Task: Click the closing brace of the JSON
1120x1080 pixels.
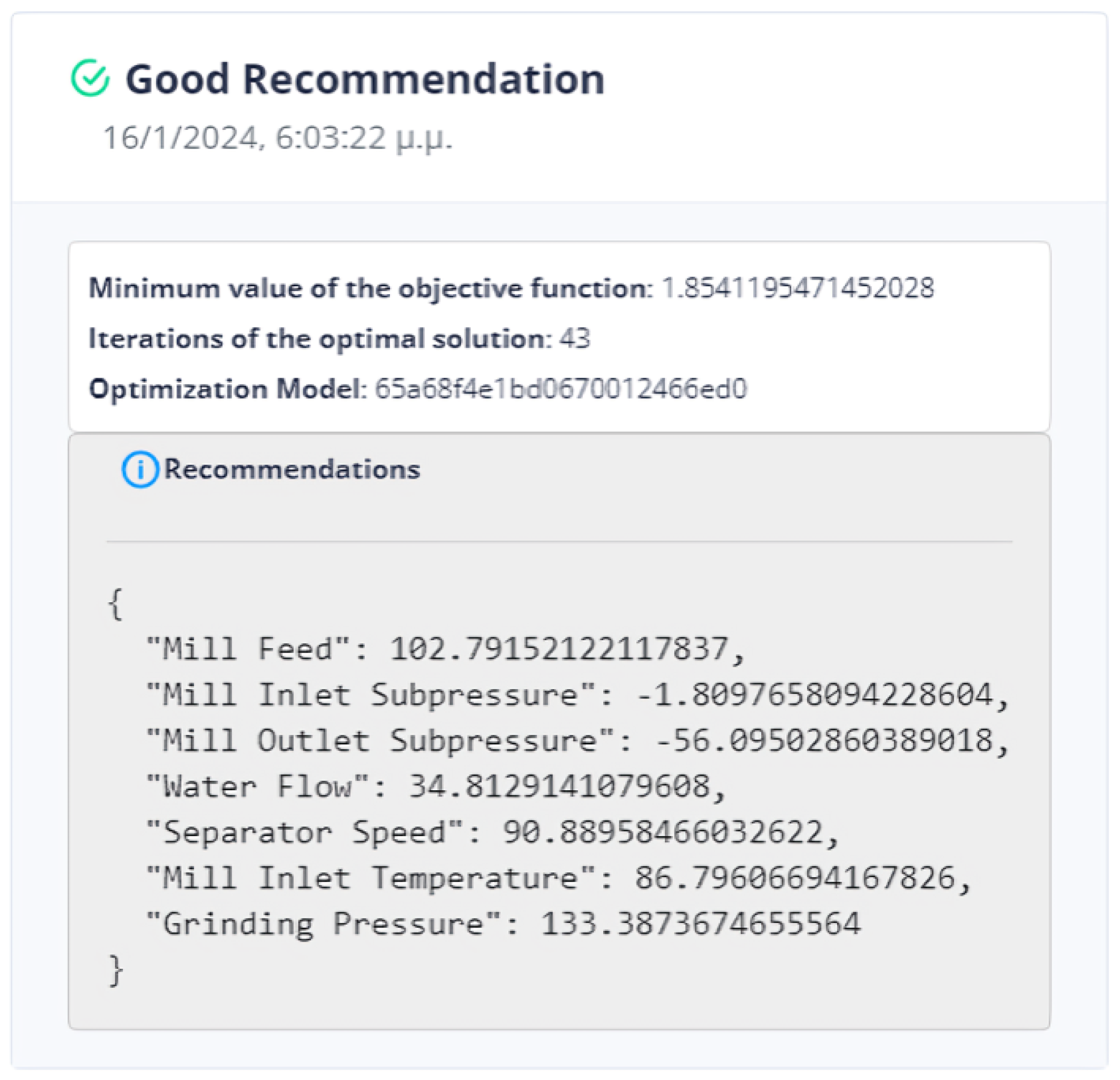Action: pos(116,970)
